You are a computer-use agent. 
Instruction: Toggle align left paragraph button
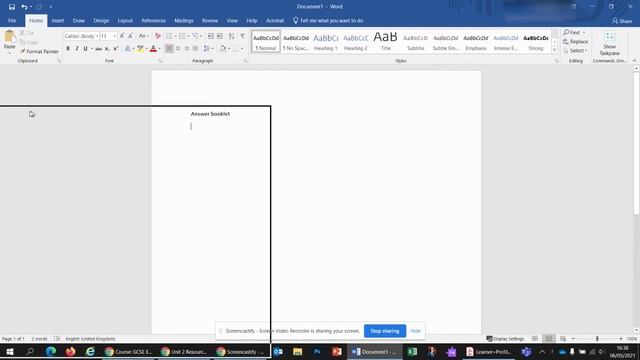[x=169, y=49]
